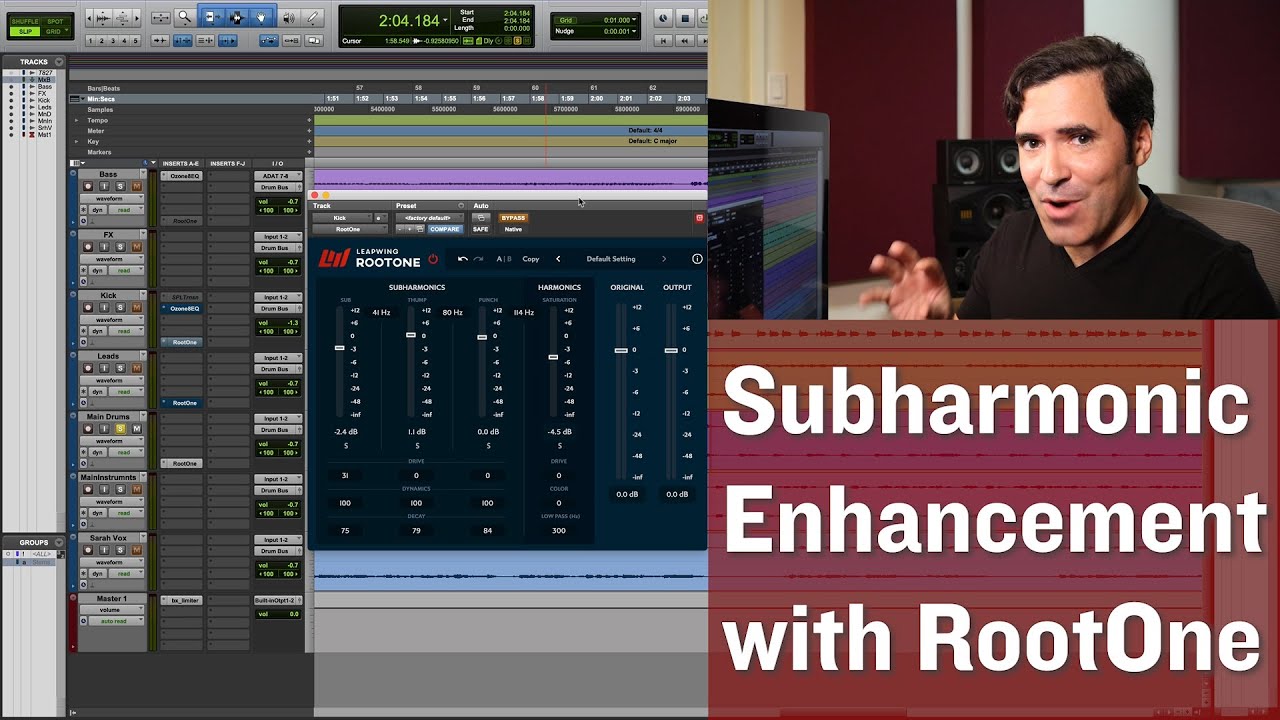Toggle A|B comparison in RootOne

(504, 259)
